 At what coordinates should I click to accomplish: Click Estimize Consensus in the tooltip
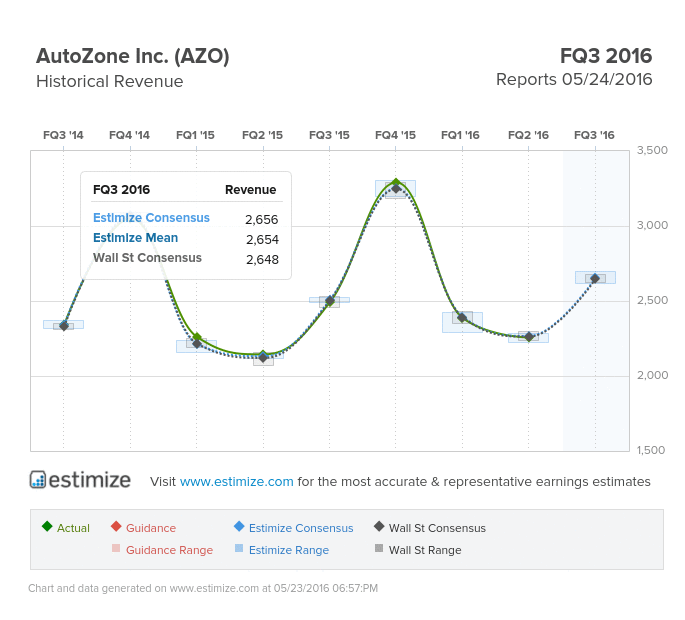coord(151,218)
